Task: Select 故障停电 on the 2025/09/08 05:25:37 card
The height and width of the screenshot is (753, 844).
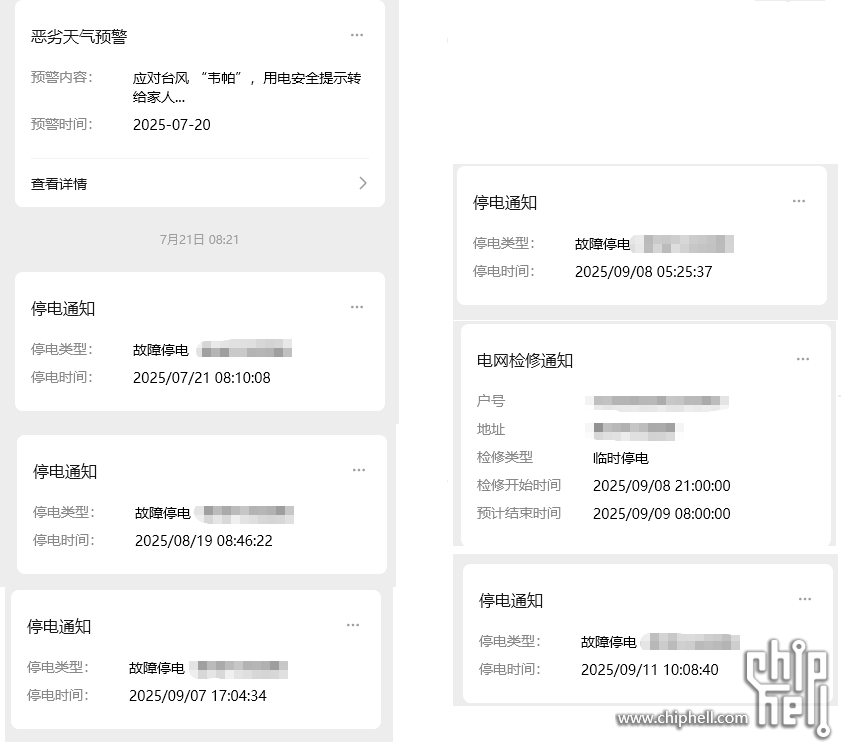Action: tap(603, 244)
